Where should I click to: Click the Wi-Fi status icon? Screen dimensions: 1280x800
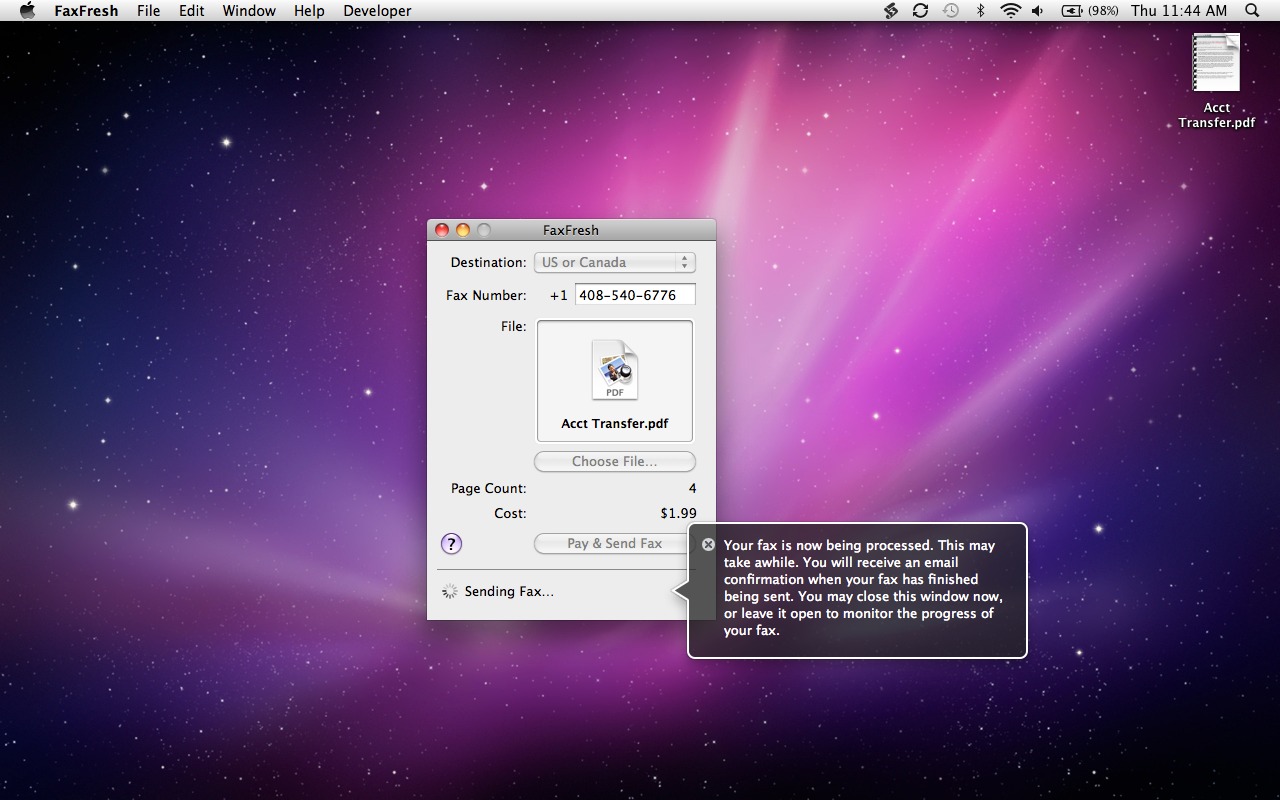click(x=1010, y=11)
